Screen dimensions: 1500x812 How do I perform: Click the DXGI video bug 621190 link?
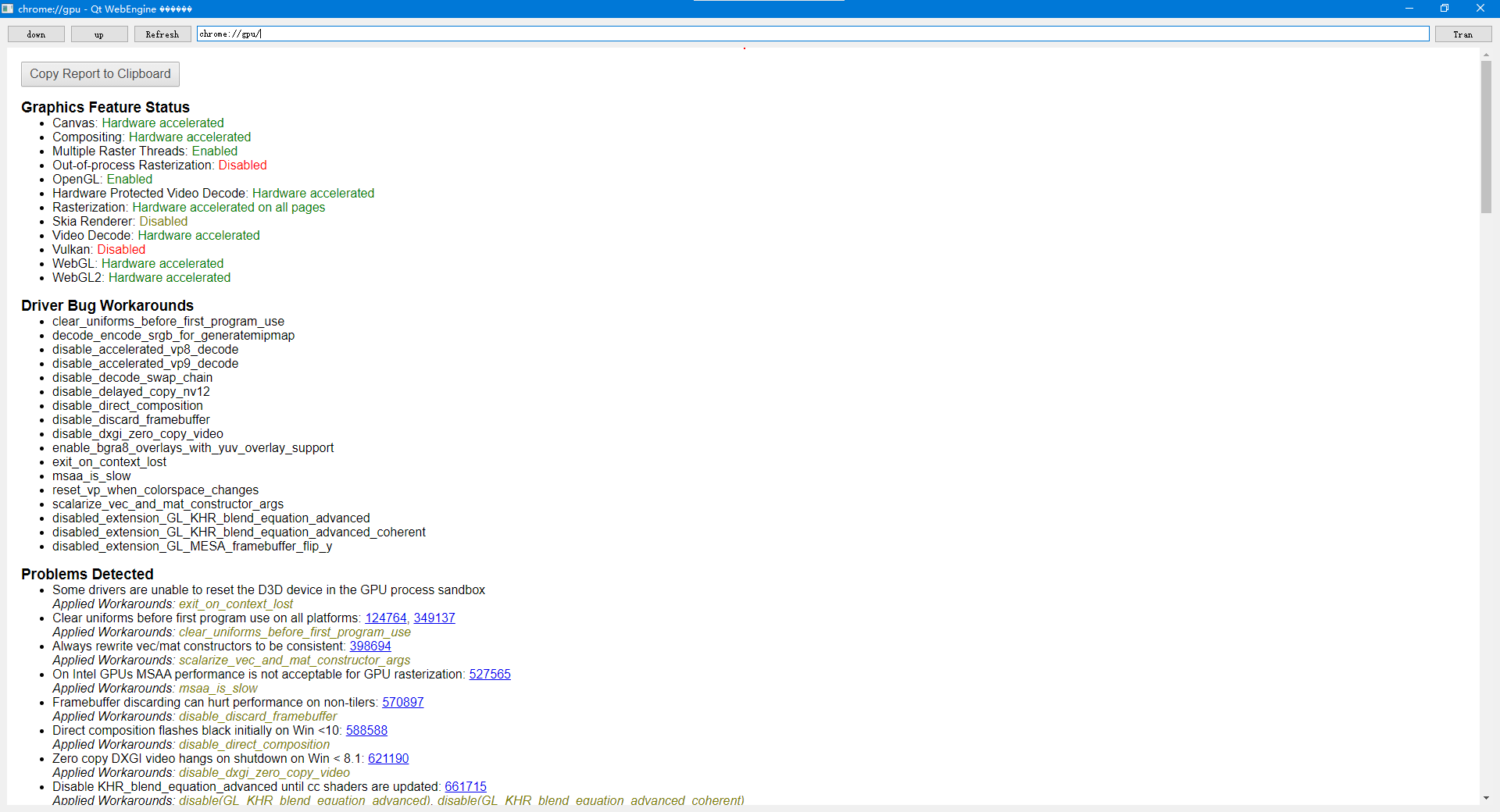388,759
